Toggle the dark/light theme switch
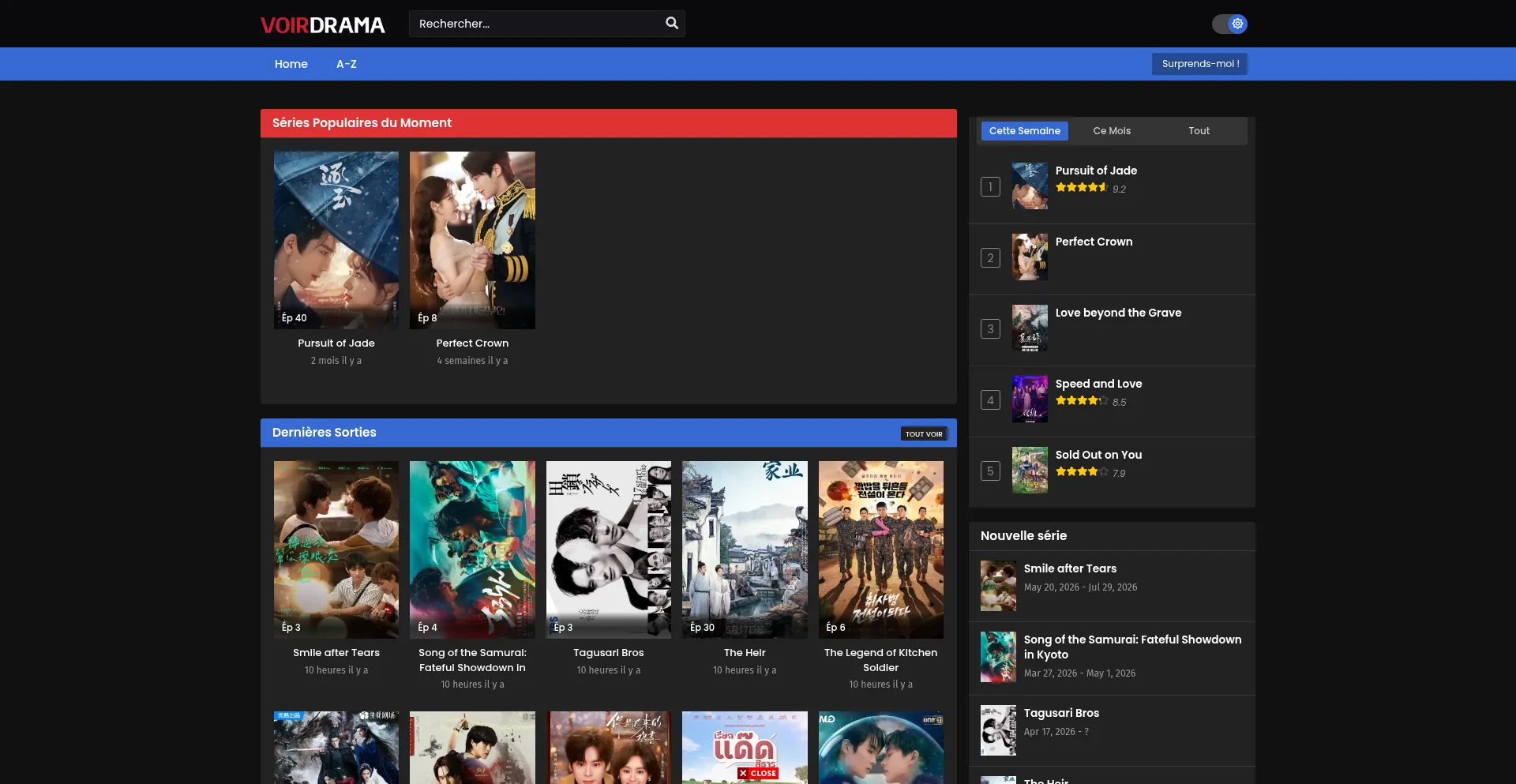Screen dimensions: 1516x784 point(1229,24)
